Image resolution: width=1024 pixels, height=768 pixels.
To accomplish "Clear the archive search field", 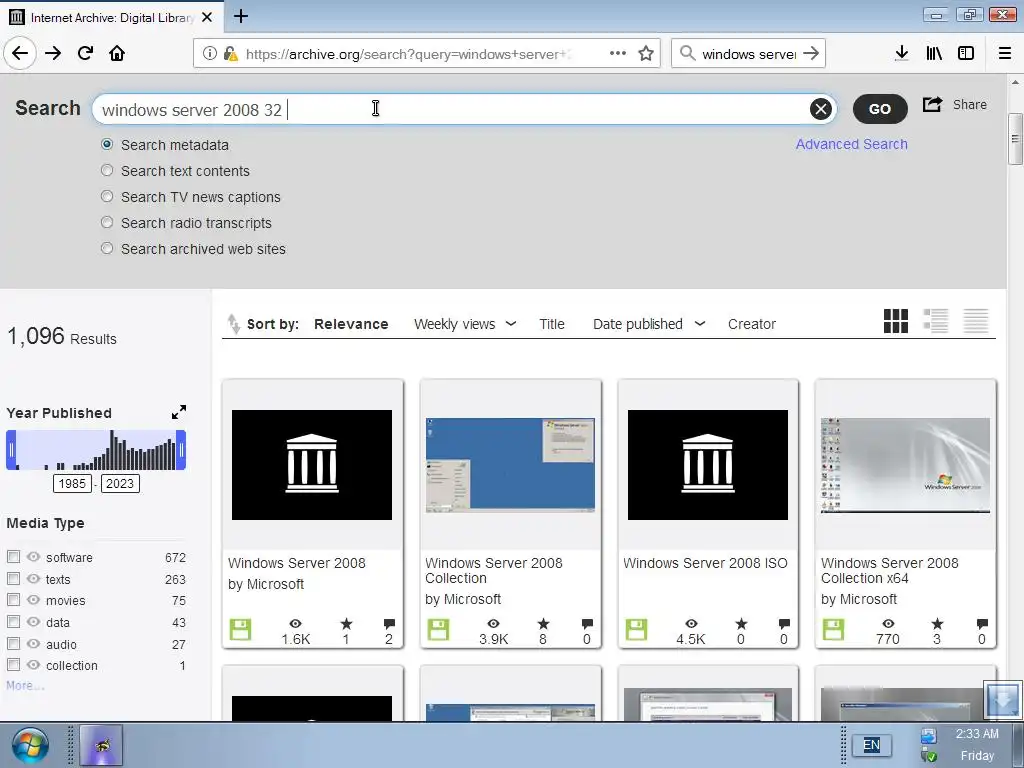I will point(821,109).
